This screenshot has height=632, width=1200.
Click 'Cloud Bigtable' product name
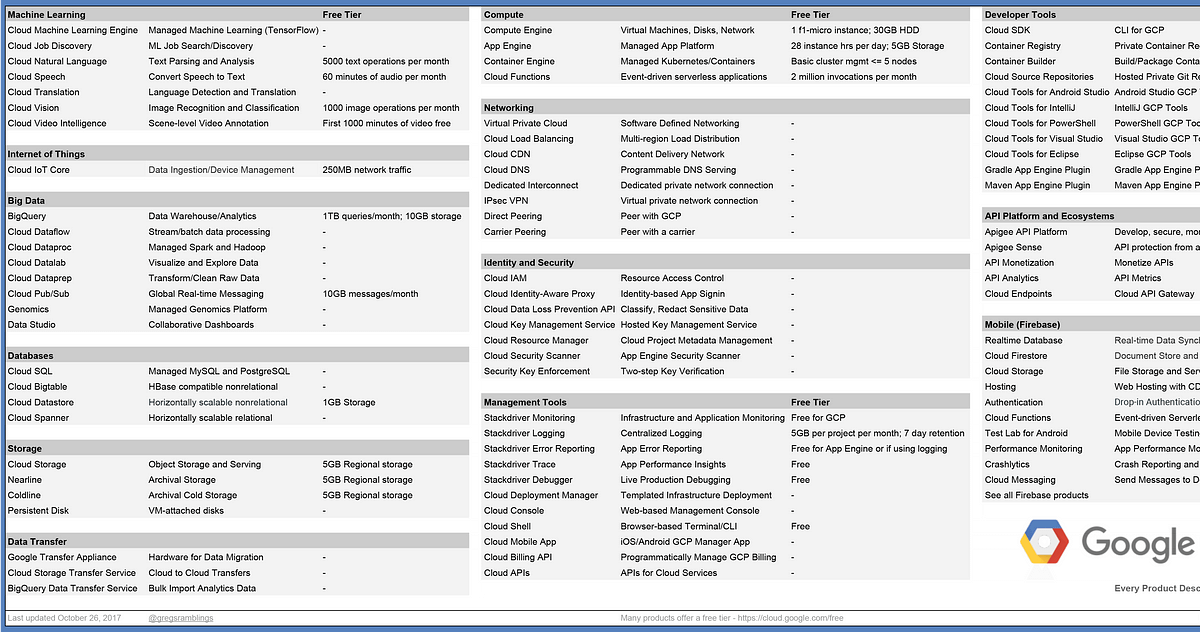pos(38,387)
